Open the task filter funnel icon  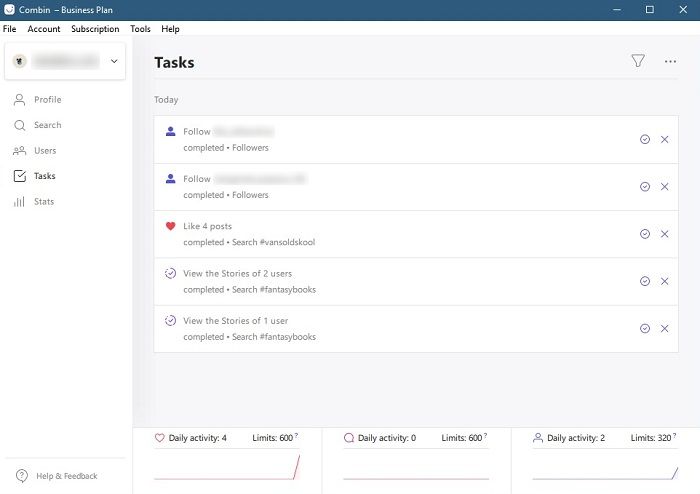pyautogui.click(x=638, y=61)
